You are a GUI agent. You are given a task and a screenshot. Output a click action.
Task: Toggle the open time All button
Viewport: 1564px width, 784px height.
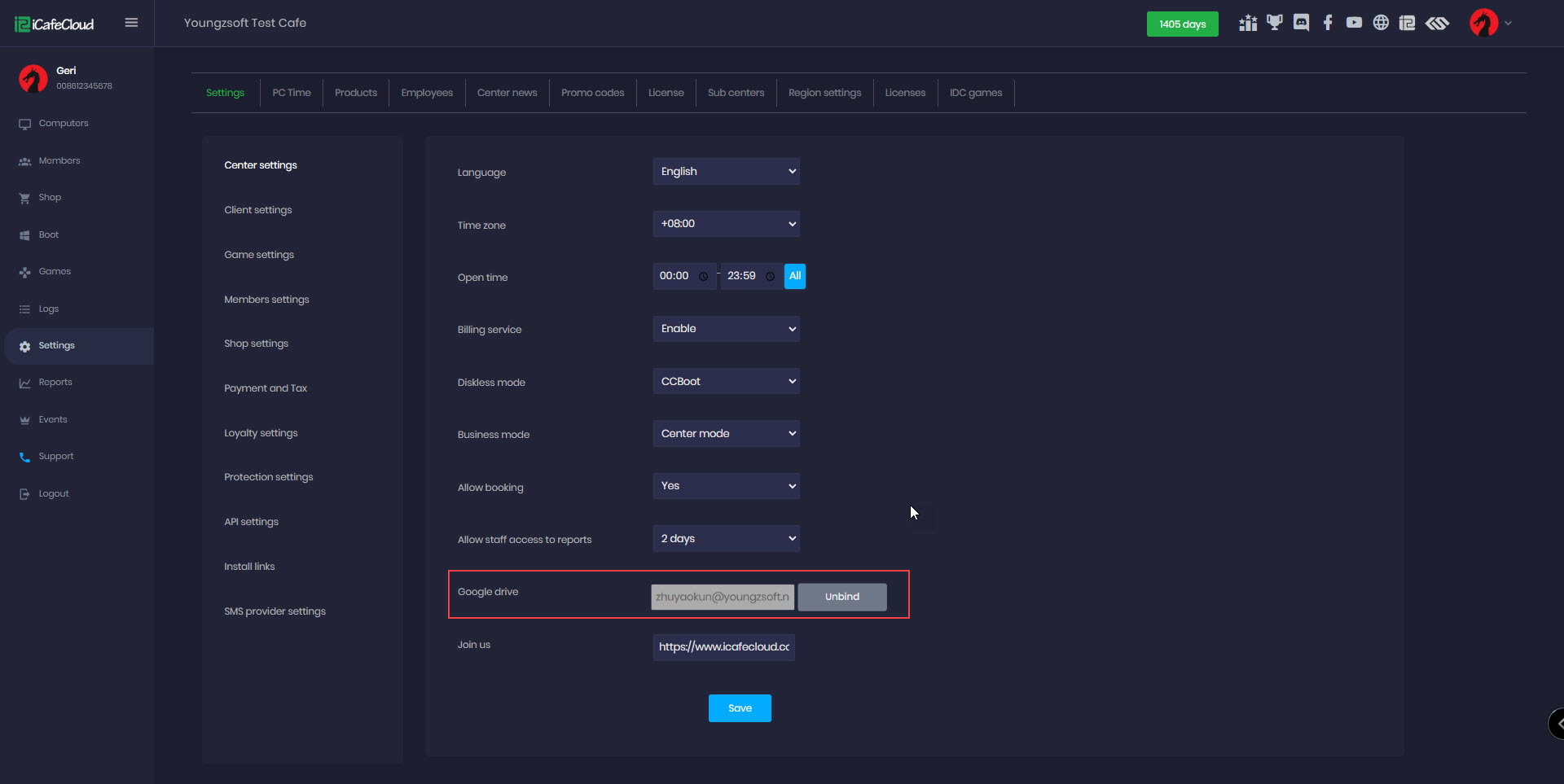coord(794,276)
